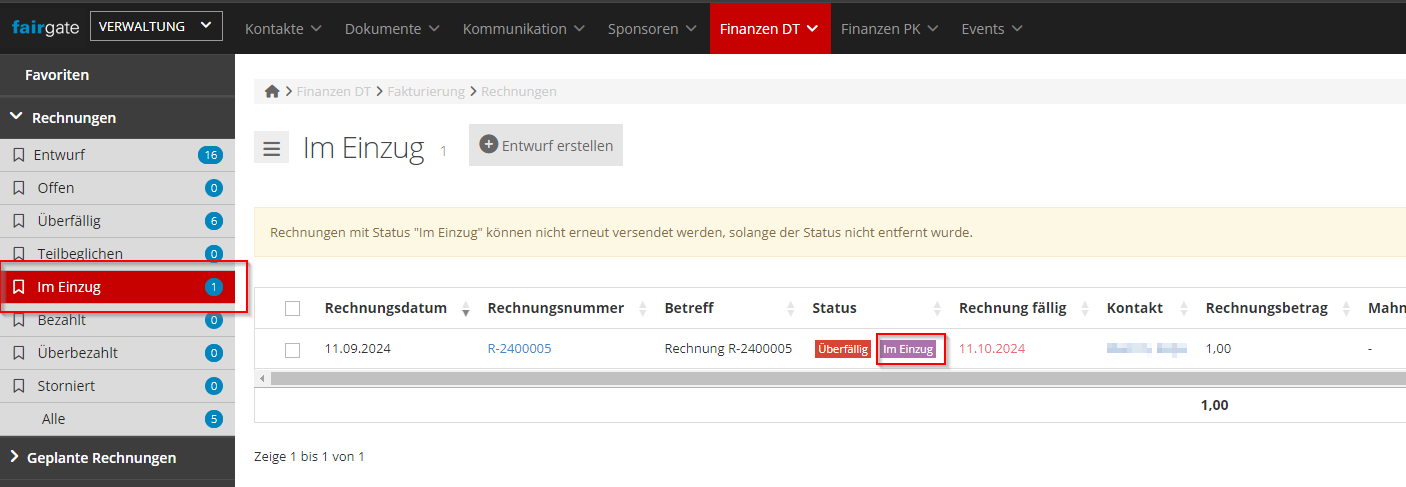Viewport: 1406px width, 487px height.
Task: Tick the select-all checkbox in table header
Action: [x=292, y=308]
